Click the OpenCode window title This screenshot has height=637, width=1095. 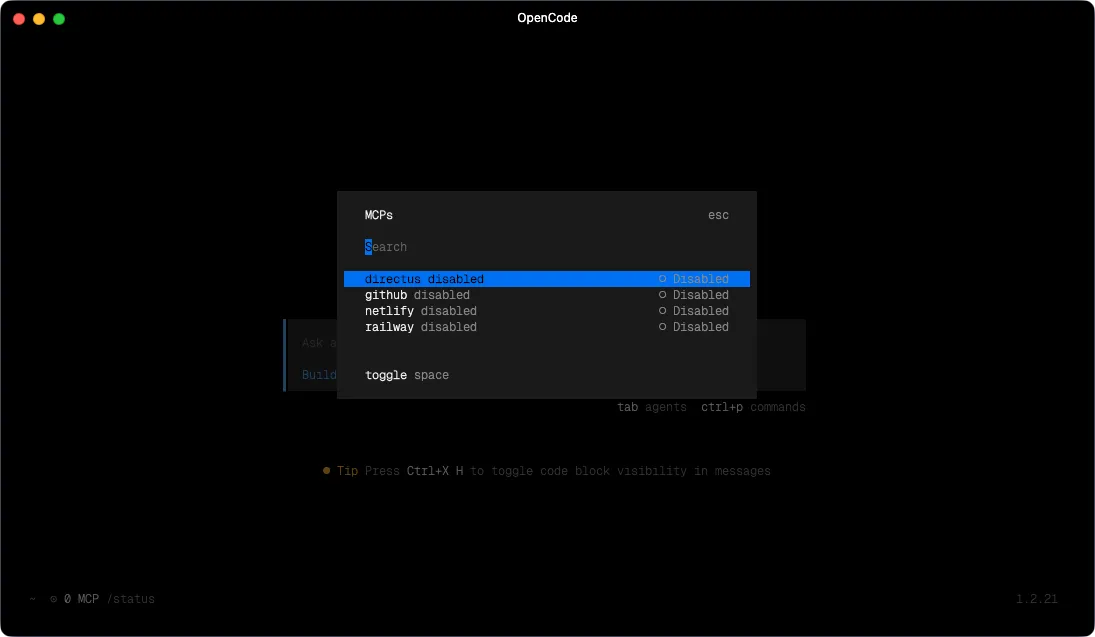click(547, 17)
